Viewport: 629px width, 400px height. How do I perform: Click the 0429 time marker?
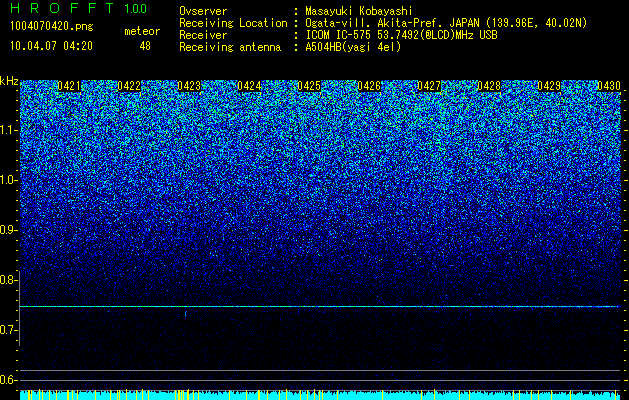click(549, 86)
